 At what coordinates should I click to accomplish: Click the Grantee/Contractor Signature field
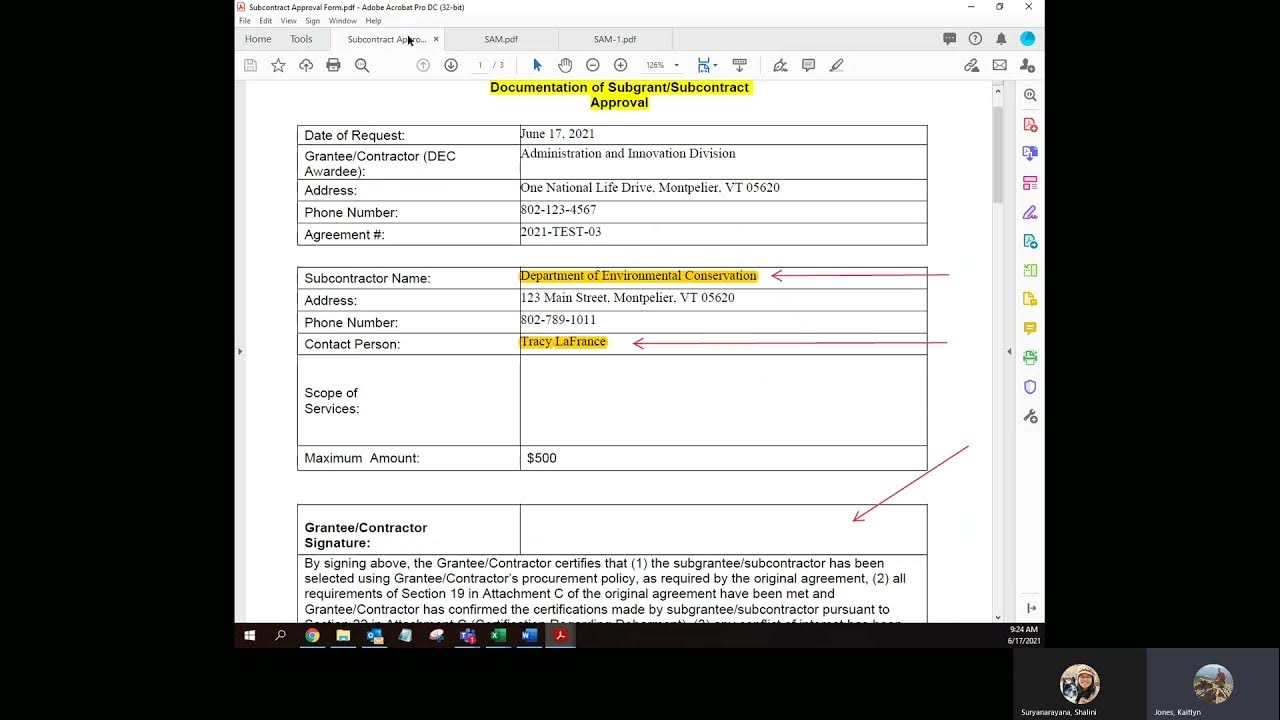coord(723,530)
